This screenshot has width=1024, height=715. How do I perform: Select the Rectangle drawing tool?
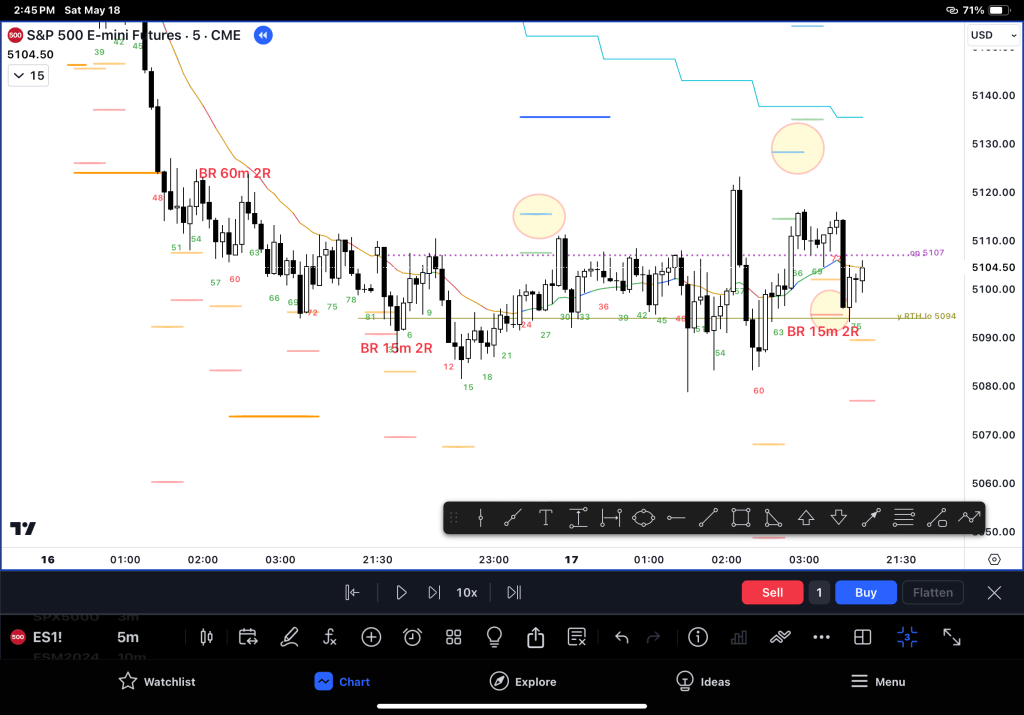pos(740,518)
